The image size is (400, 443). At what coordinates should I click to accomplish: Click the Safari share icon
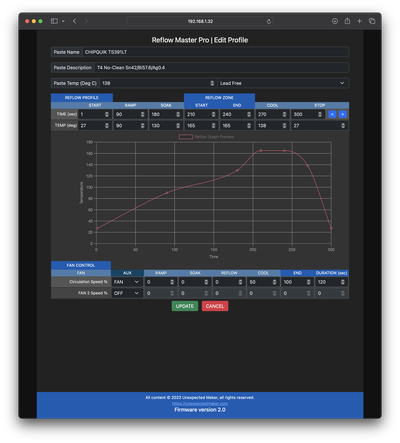point(347,21)
